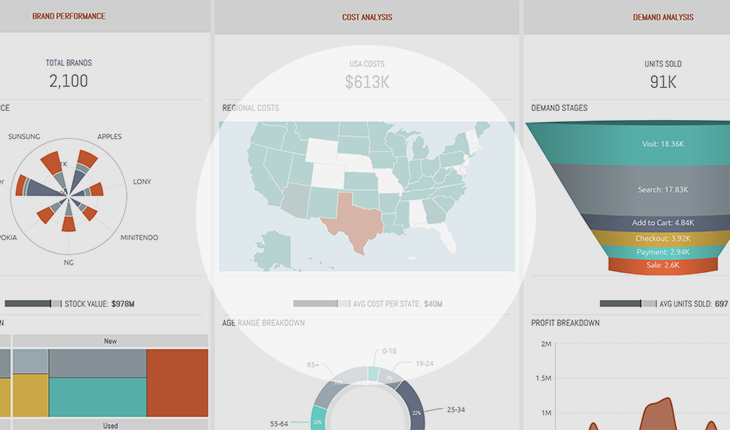Viewport: 730px width, 430px height.
Task: Select the orange treemap block
Action: (177, 383)
